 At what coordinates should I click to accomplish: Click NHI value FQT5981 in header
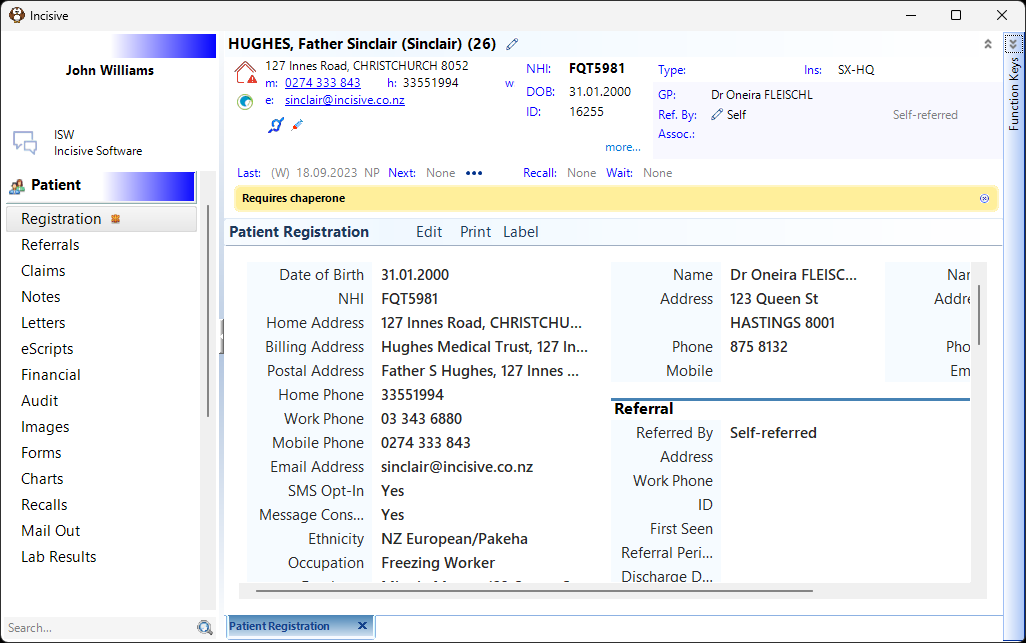597,69
